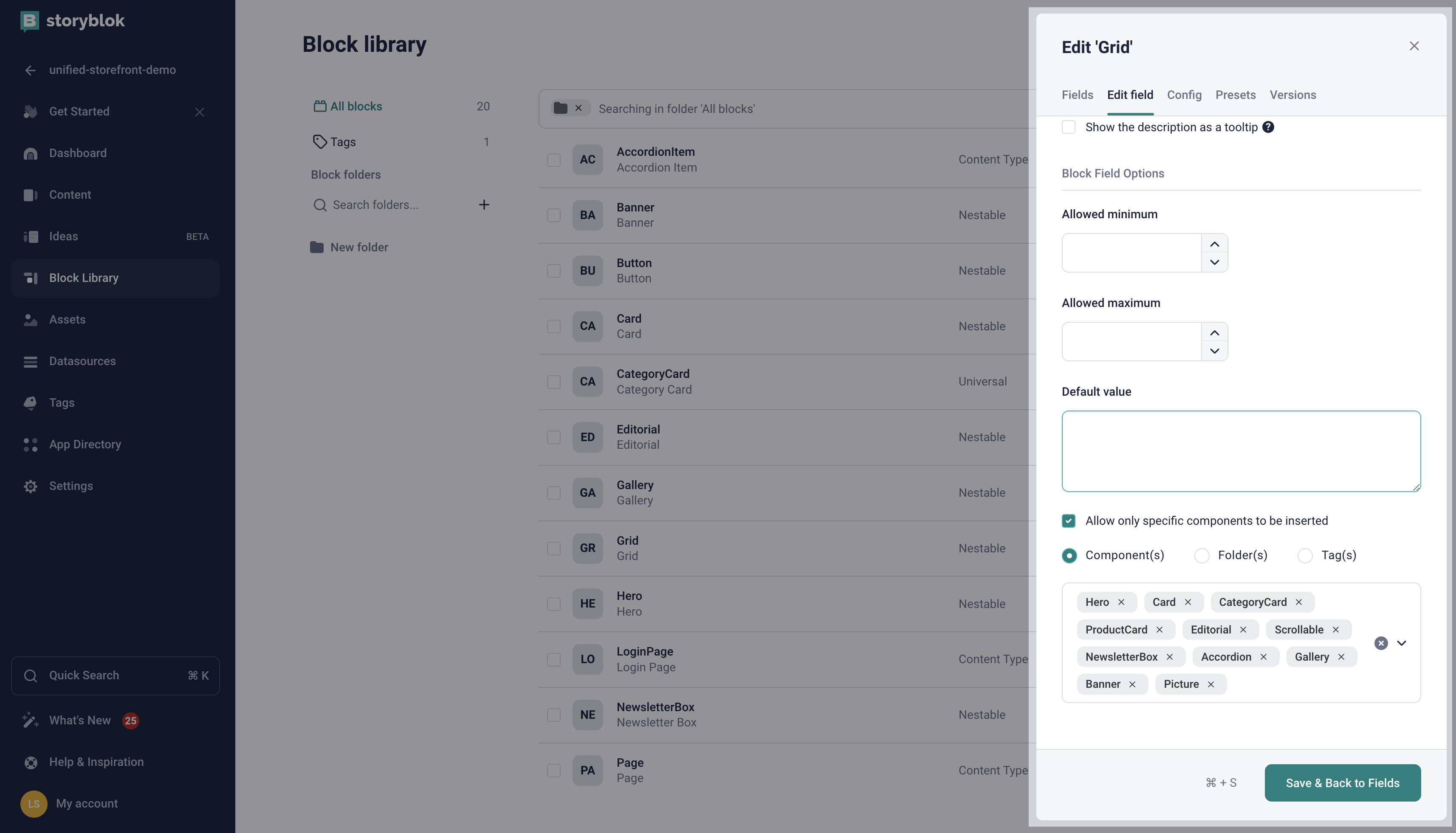
Task: Enable show description as tooltip
Action: point(1069,127)
